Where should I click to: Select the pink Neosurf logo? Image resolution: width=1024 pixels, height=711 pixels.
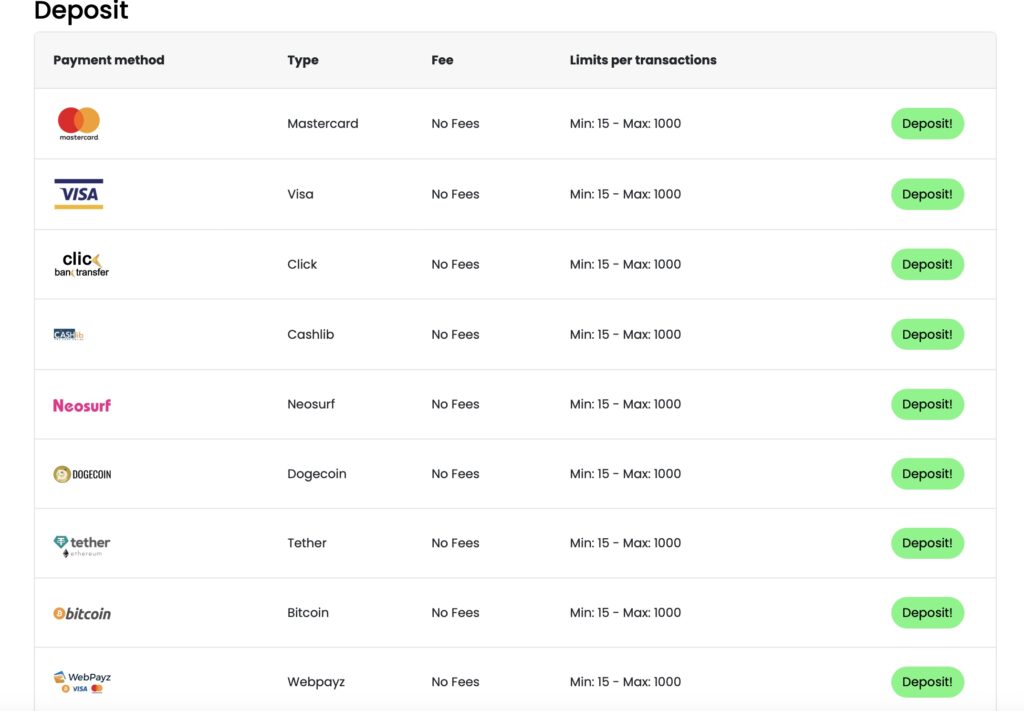pos(82,405)
